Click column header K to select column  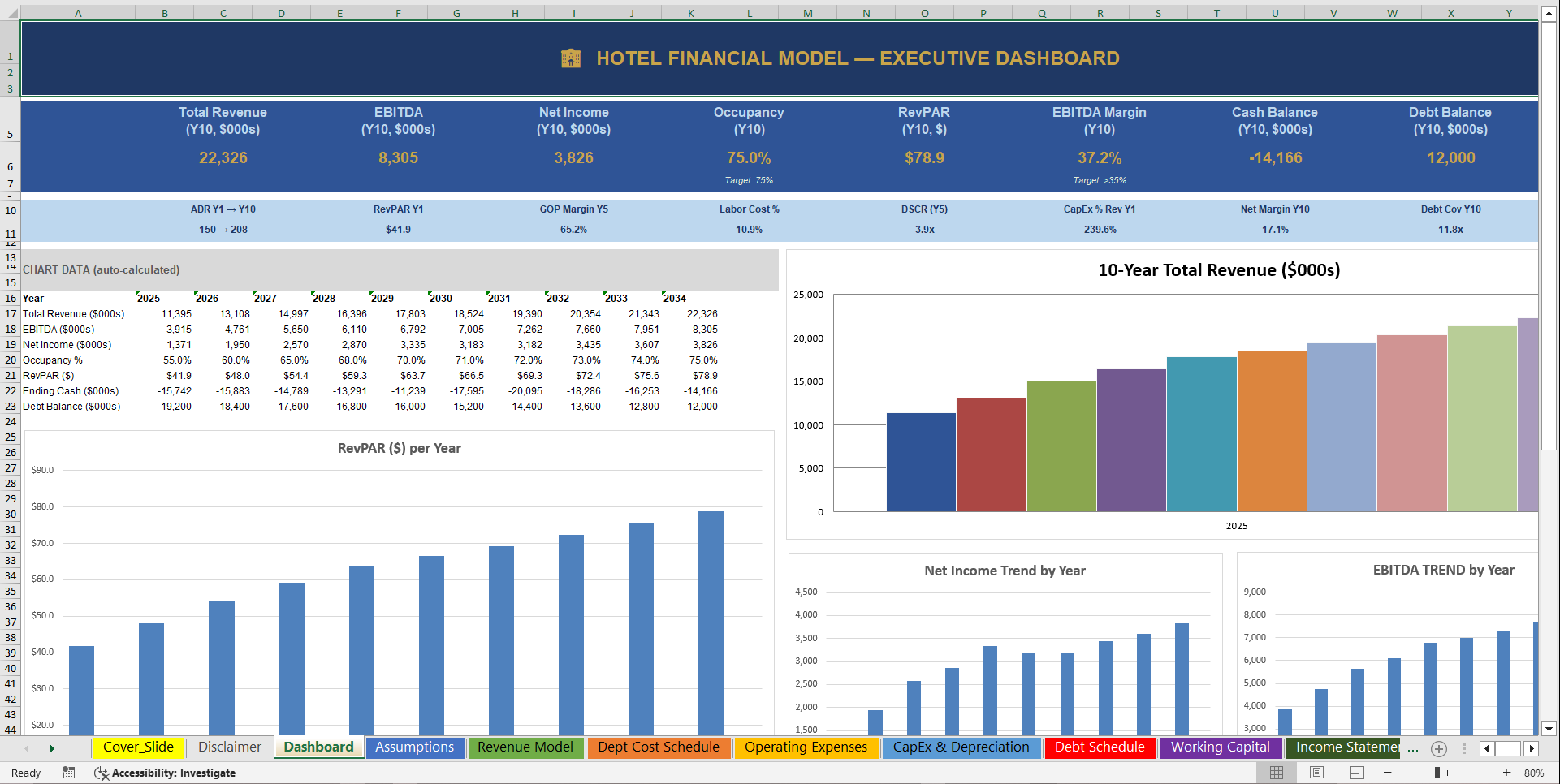691,12
